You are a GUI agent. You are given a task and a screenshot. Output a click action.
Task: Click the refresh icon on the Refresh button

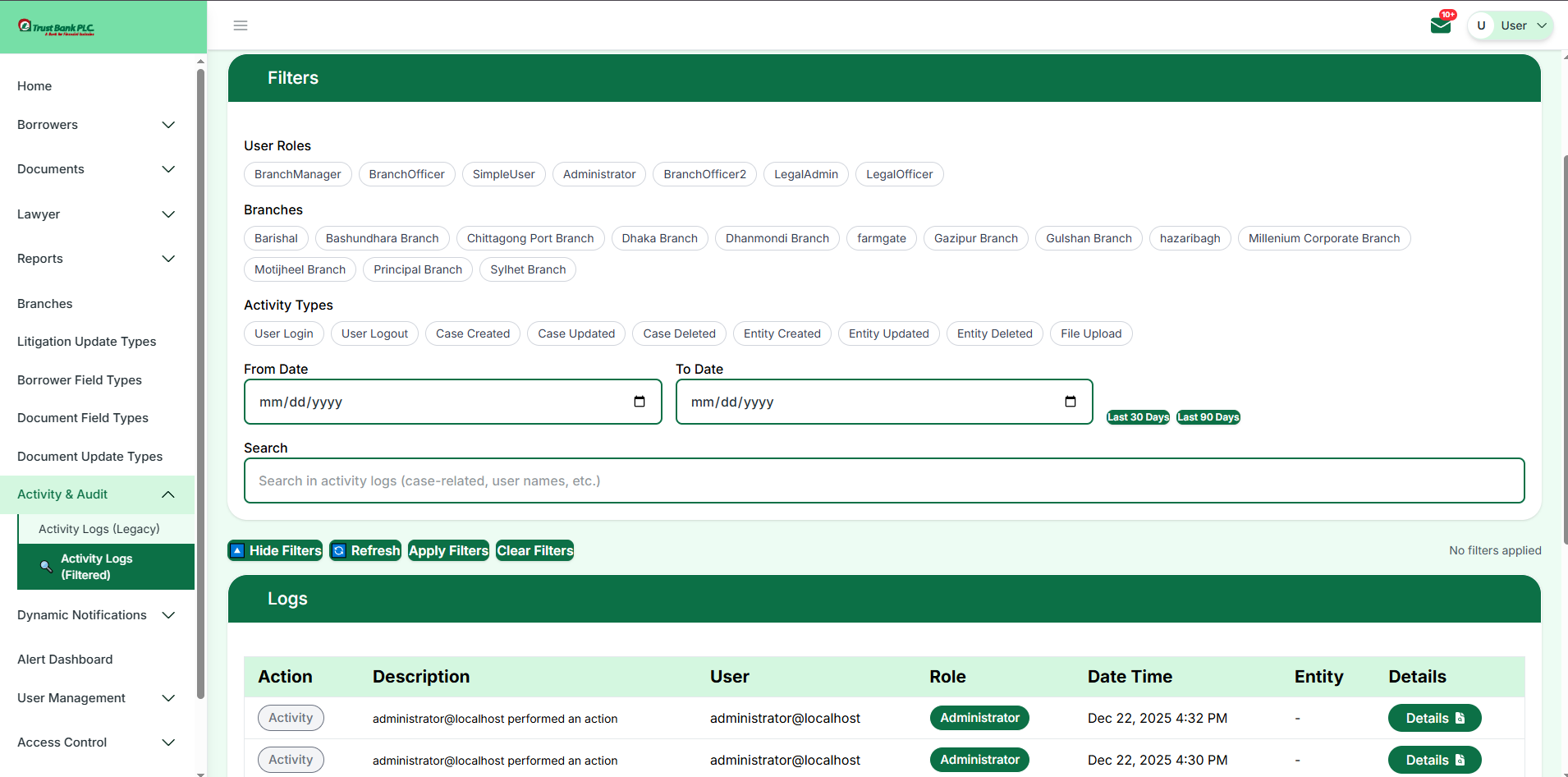(339, 550)
